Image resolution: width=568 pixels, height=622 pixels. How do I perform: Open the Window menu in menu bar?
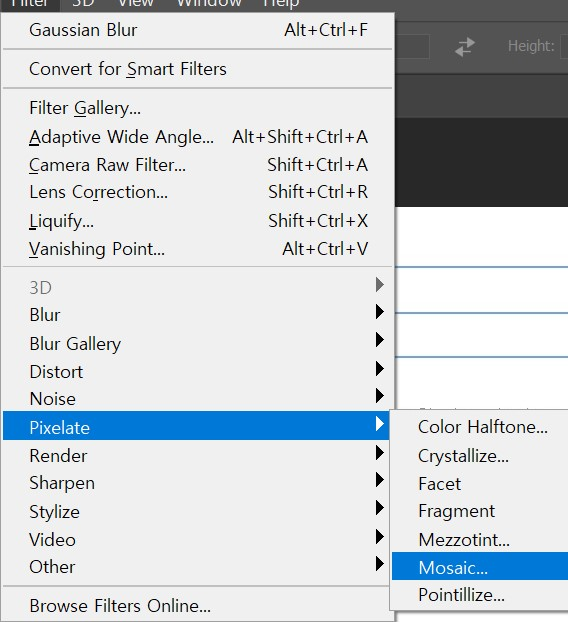[x=209, y=3]
